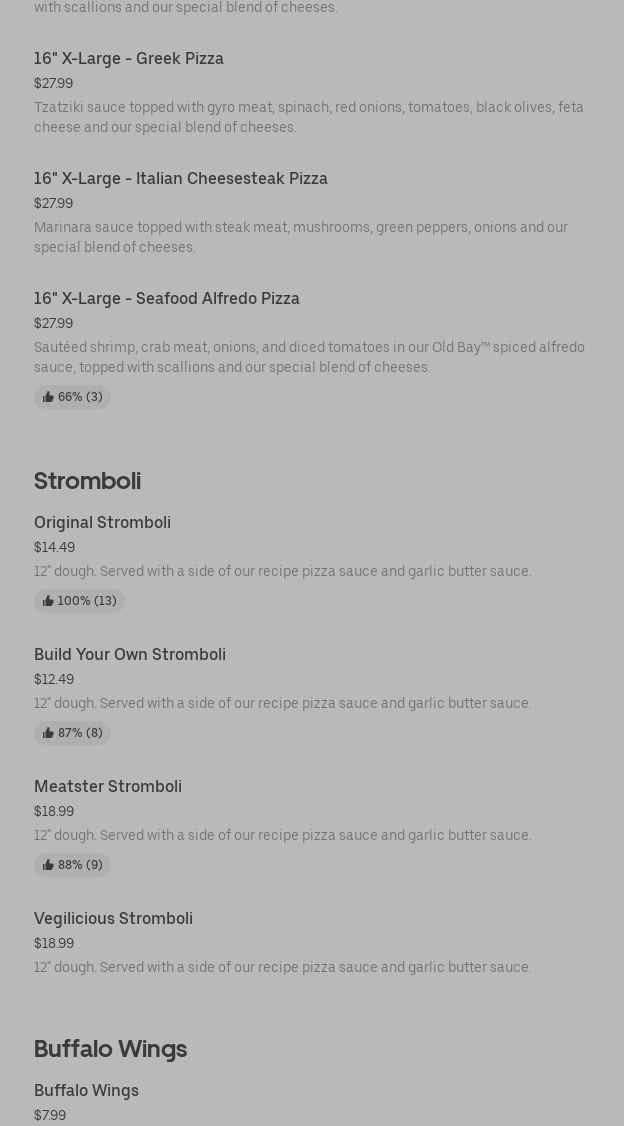This screenshot has height=1126, width=624.
Task: Click the Buffalo Wings section heading
Action: 110,1048
